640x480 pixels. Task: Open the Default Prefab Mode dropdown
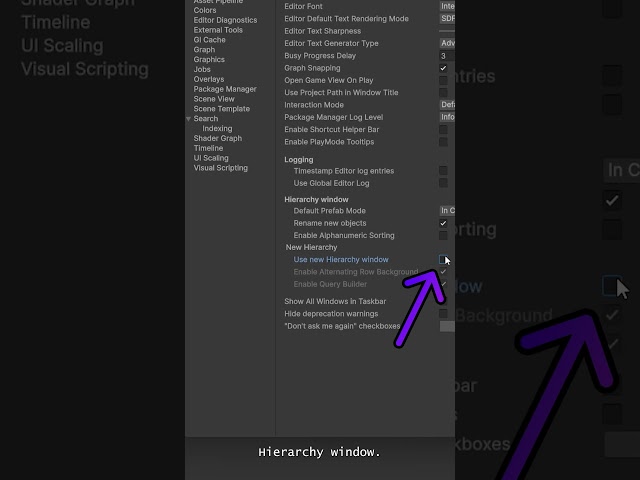pos(447,211)
